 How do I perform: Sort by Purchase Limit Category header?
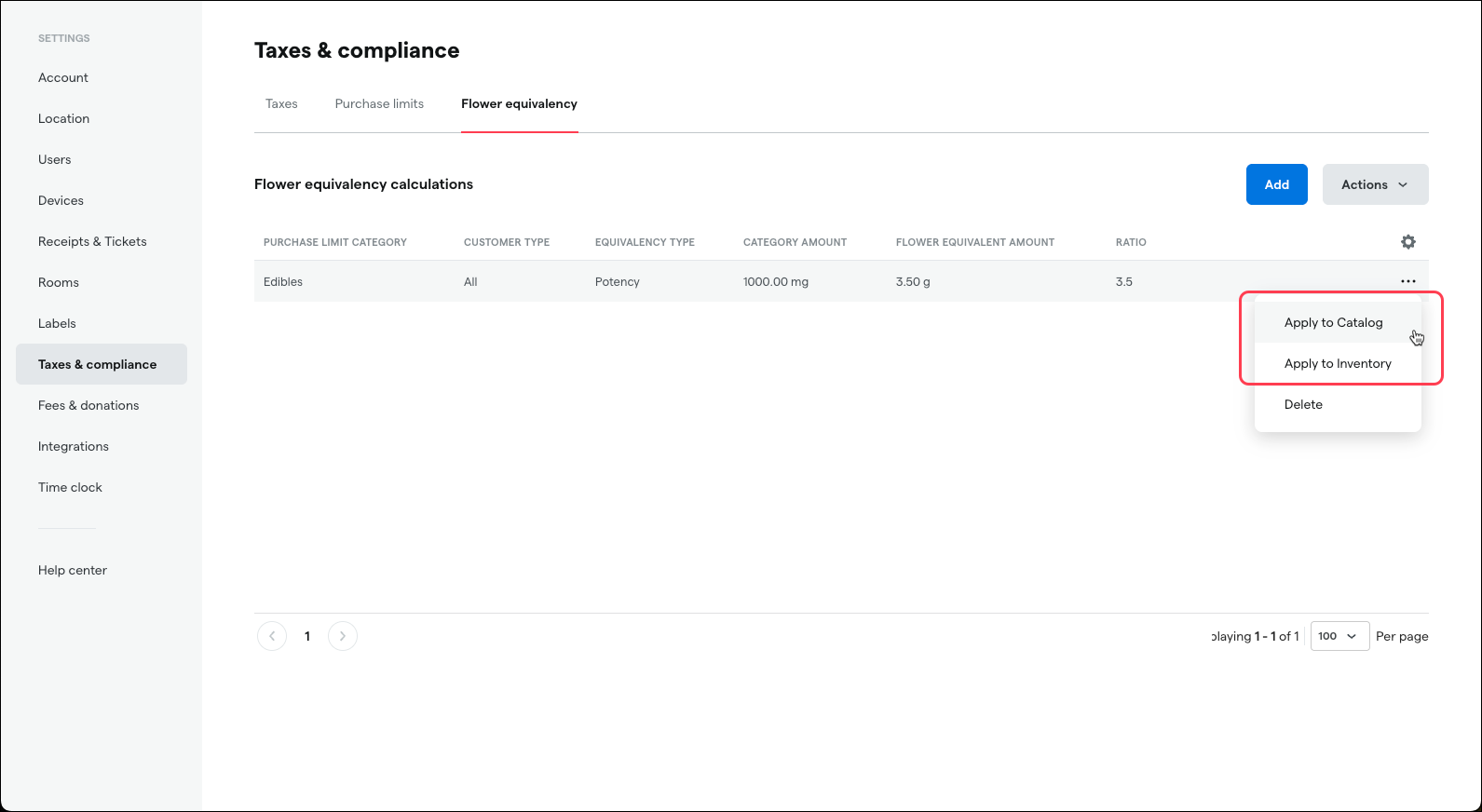coord(335,242)
